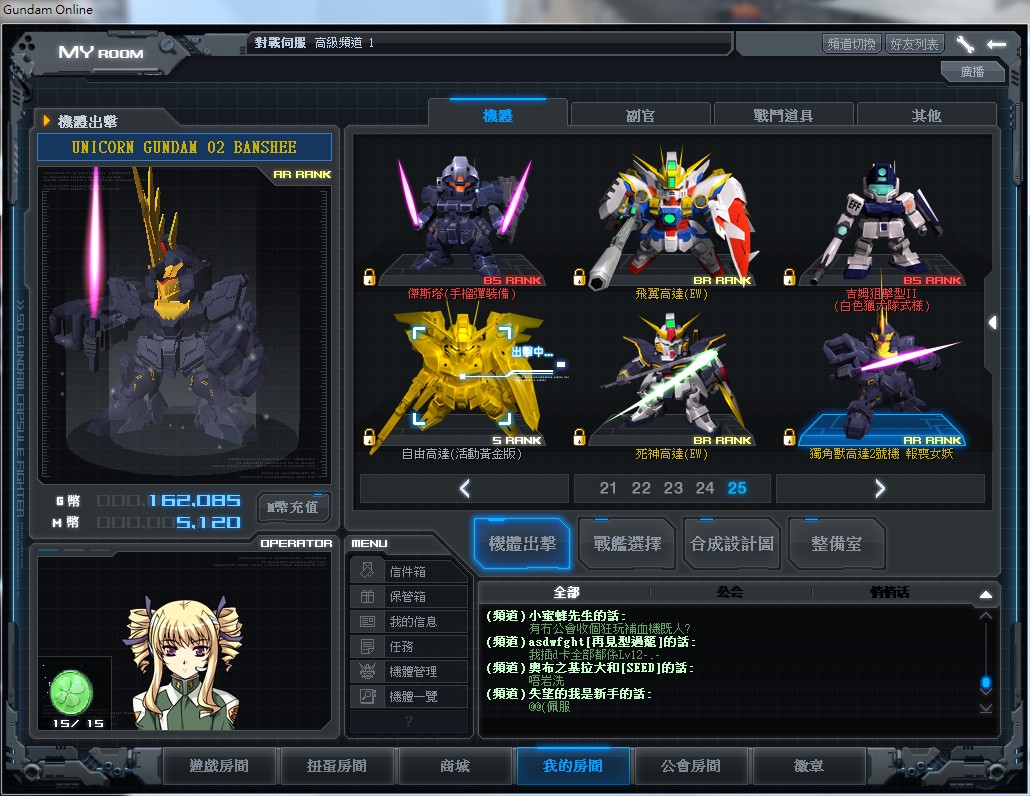Open 機體一覽 in menu

pyautogui.click(x=409, y=696)
